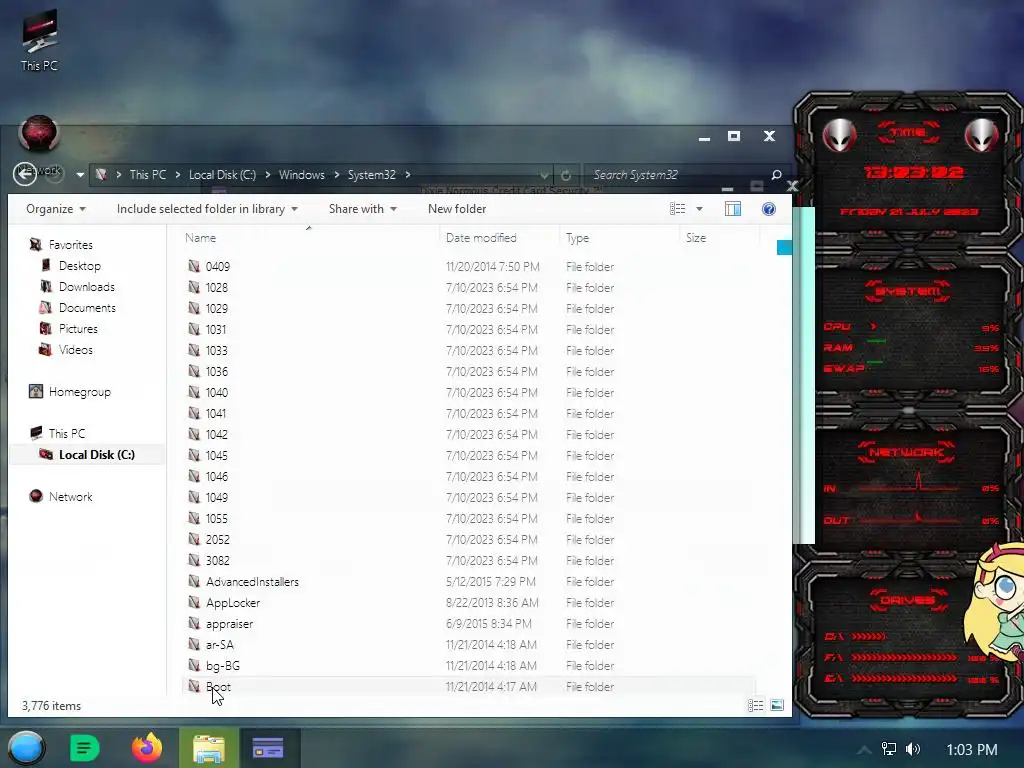Click the This PC breadcrumb in address bar
Screen dimensions: 1024x768
[x=148, y=175]
